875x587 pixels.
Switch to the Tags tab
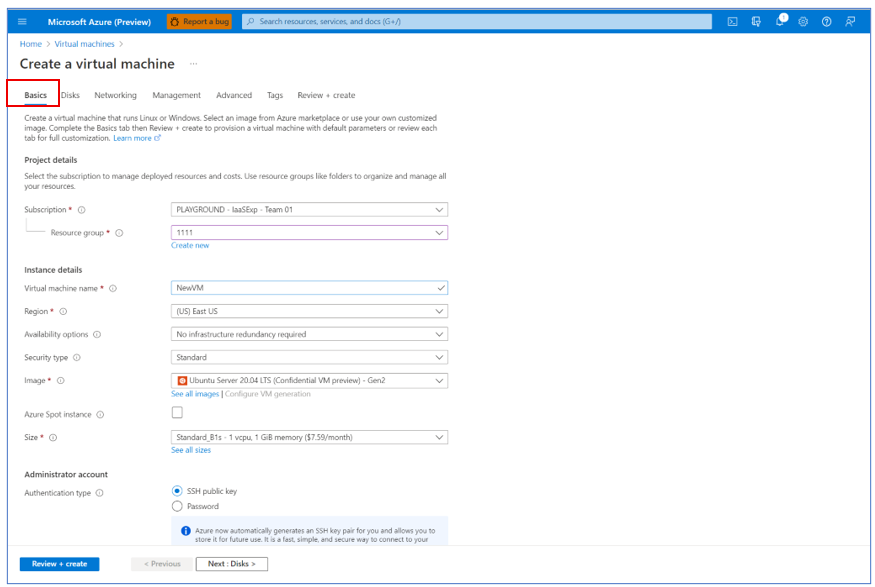coord(275,95)
